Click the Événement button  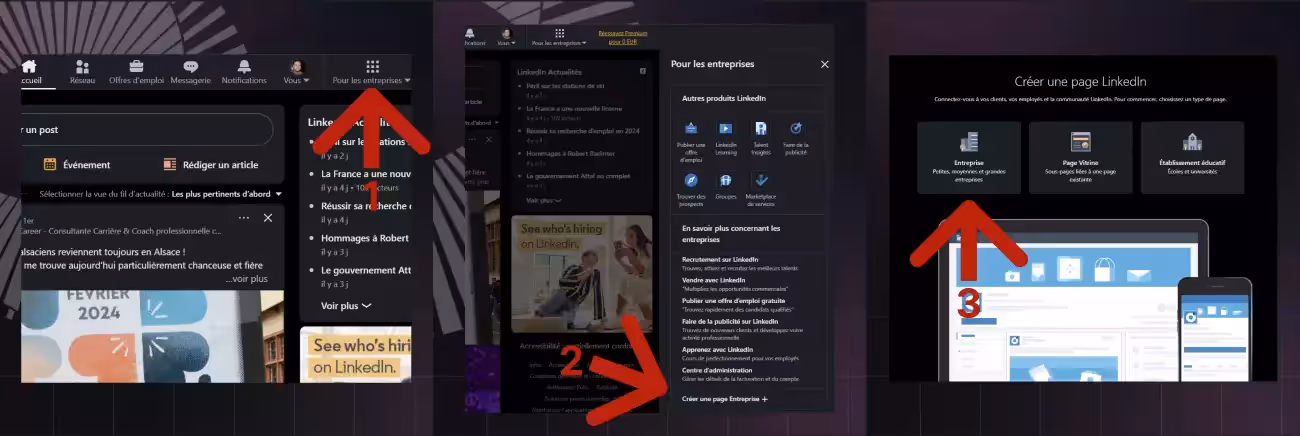click(77, 164)
